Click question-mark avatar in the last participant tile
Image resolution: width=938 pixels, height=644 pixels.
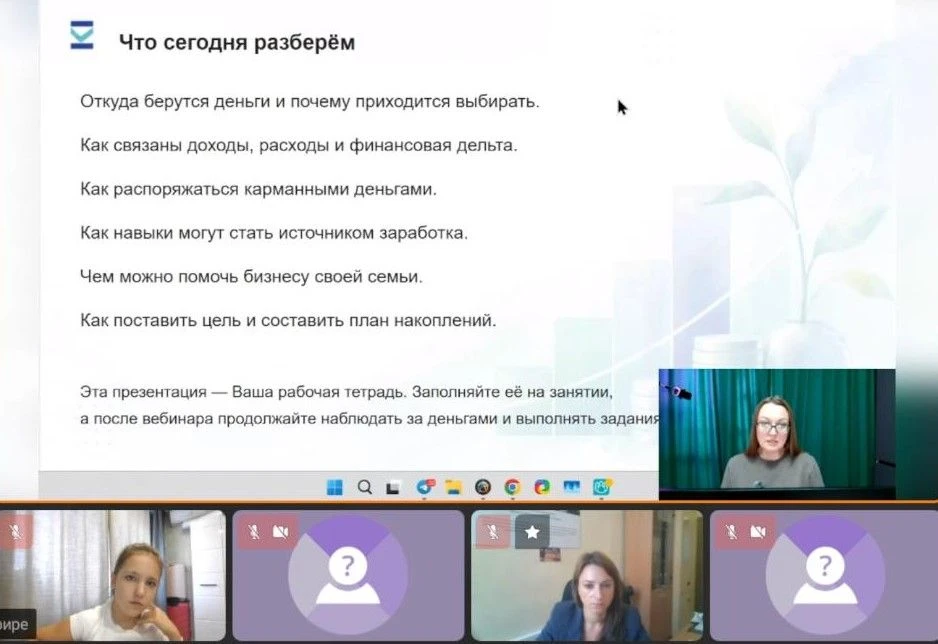click(825, 576)
